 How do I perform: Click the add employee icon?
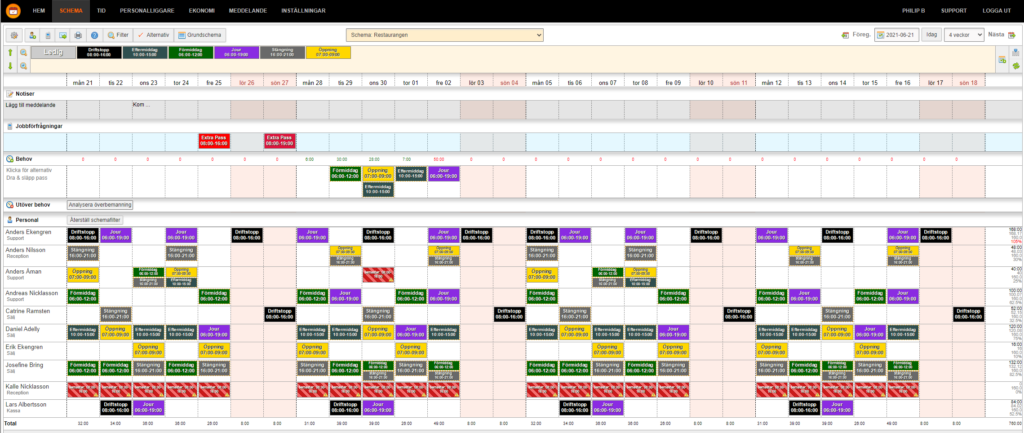[32, 35]
